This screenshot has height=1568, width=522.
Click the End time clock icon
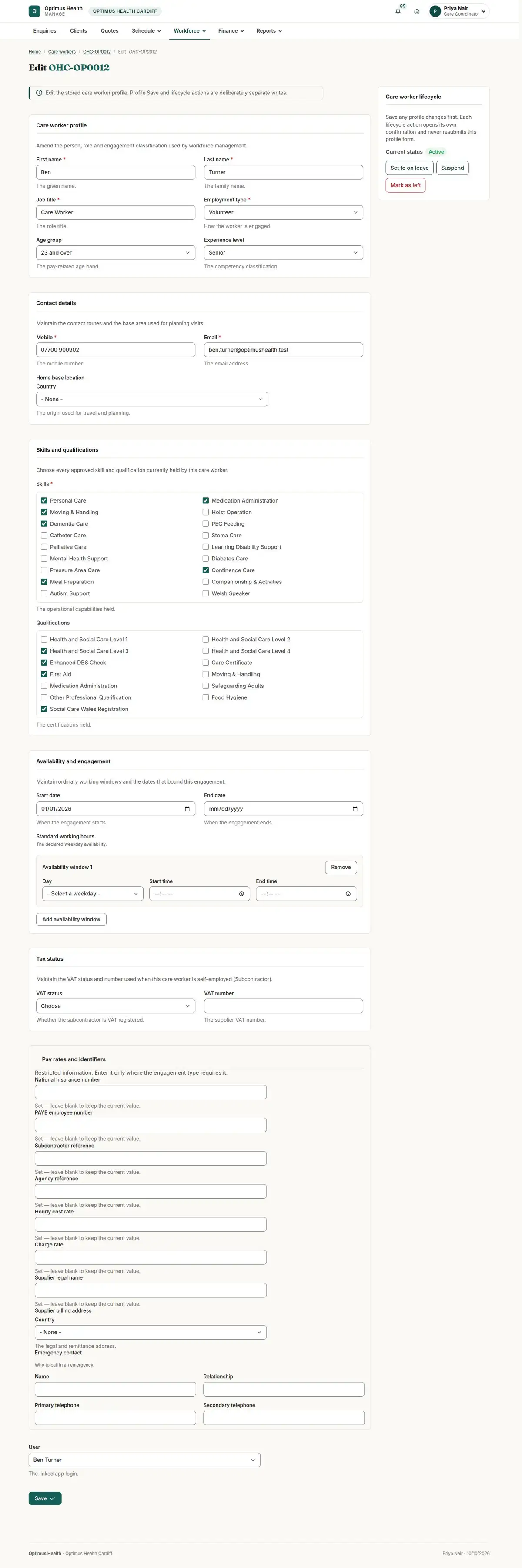[348, 894]
